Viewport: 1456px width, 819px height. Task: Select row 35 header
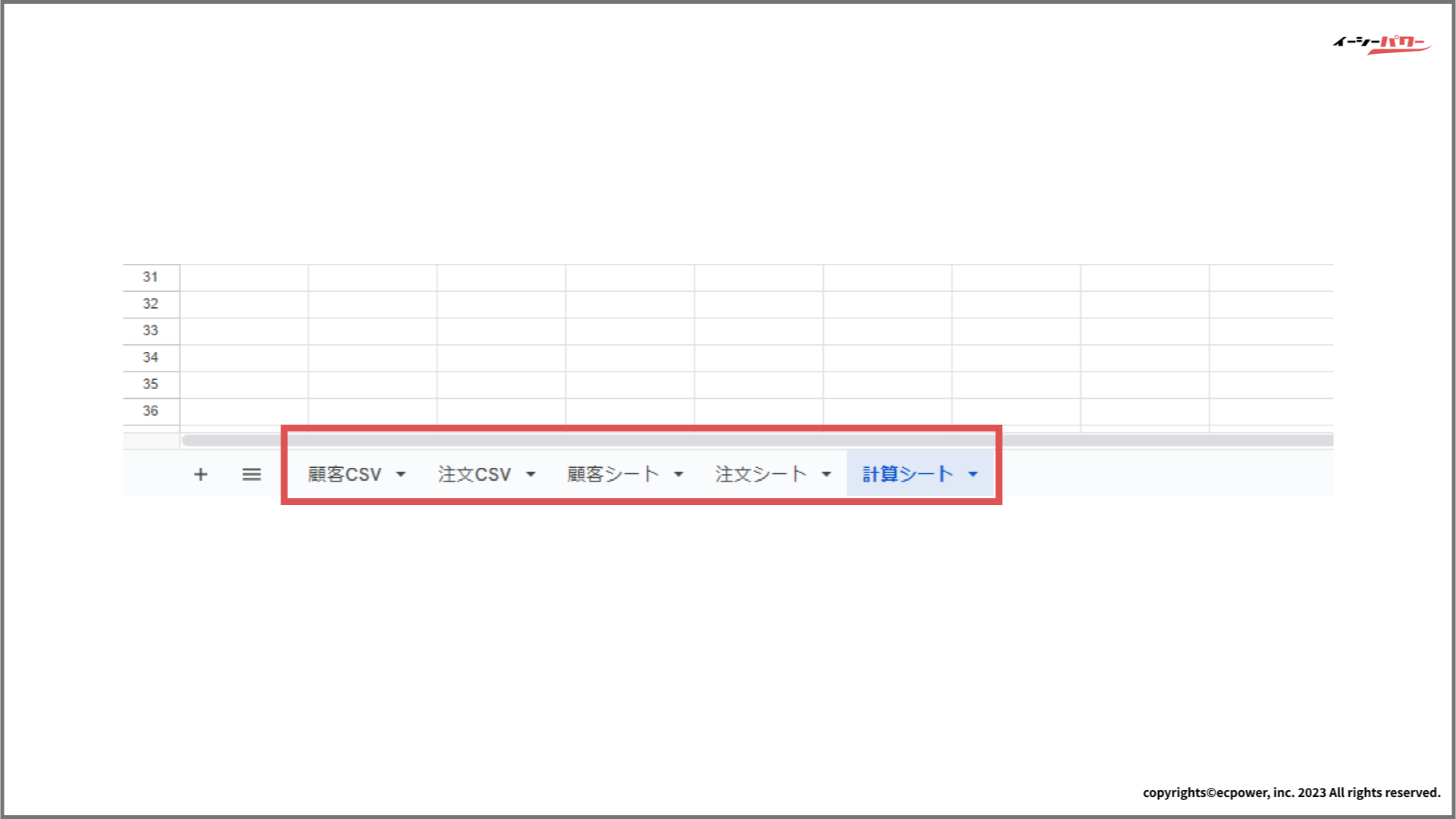coord(151,384)
